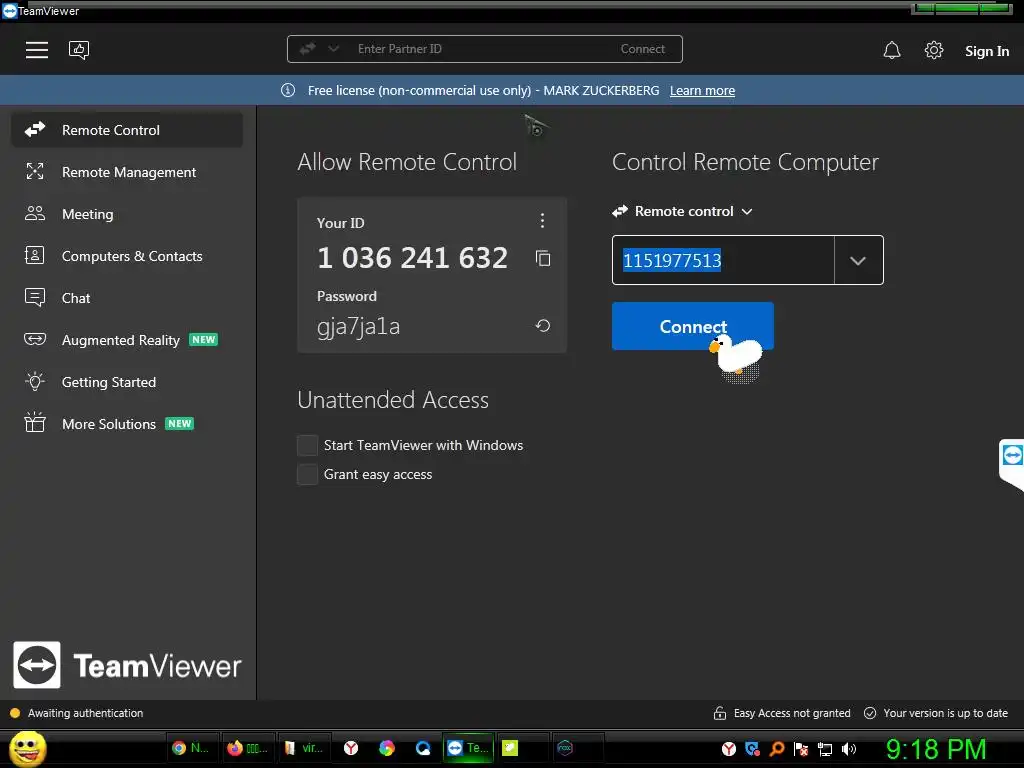Open the Meeting section
The image size is (1024, 768).
coord(127,214)
